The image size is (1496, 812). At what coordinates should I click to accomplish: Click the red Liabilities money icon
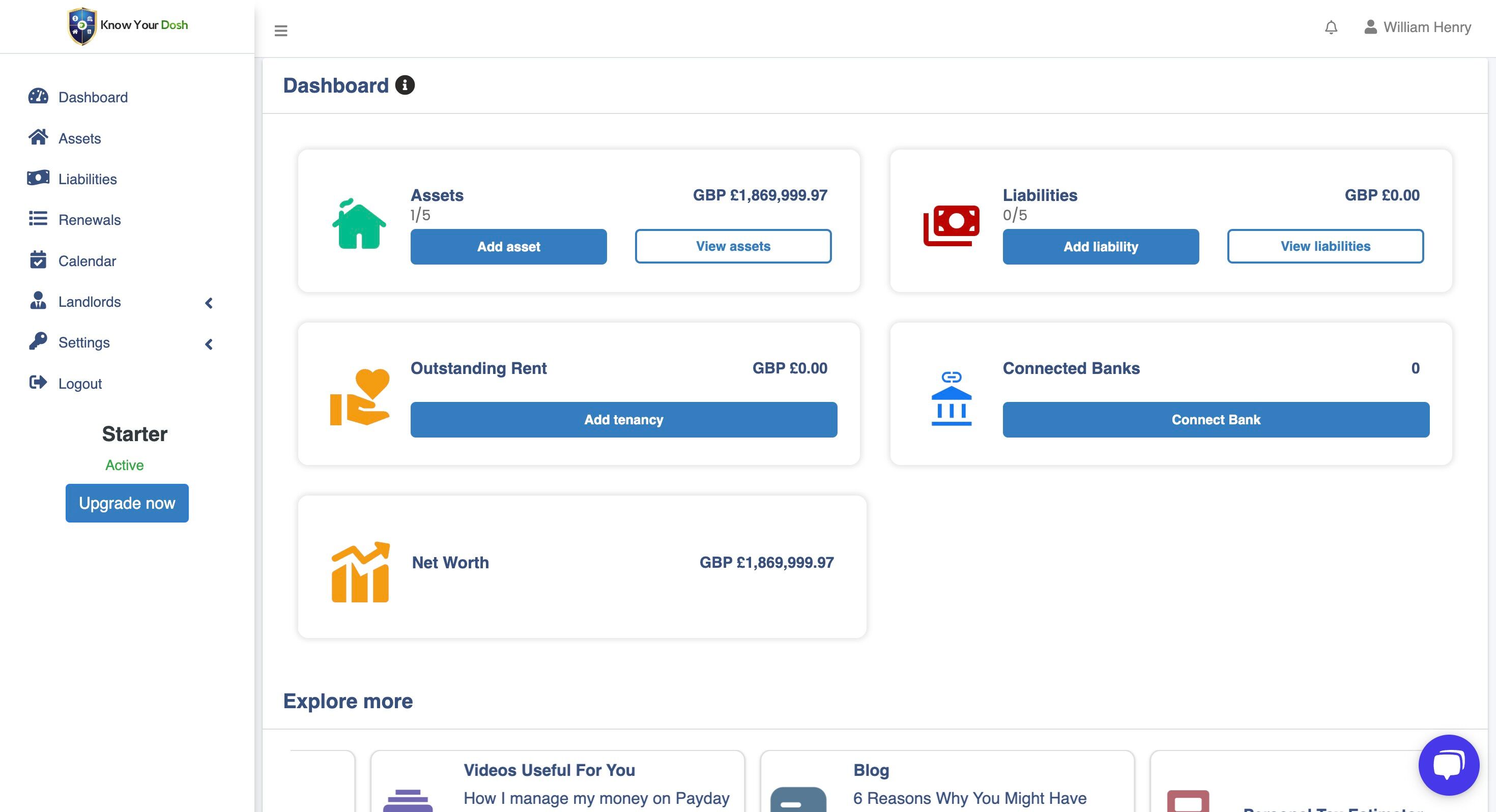click(x=951, y=225)
